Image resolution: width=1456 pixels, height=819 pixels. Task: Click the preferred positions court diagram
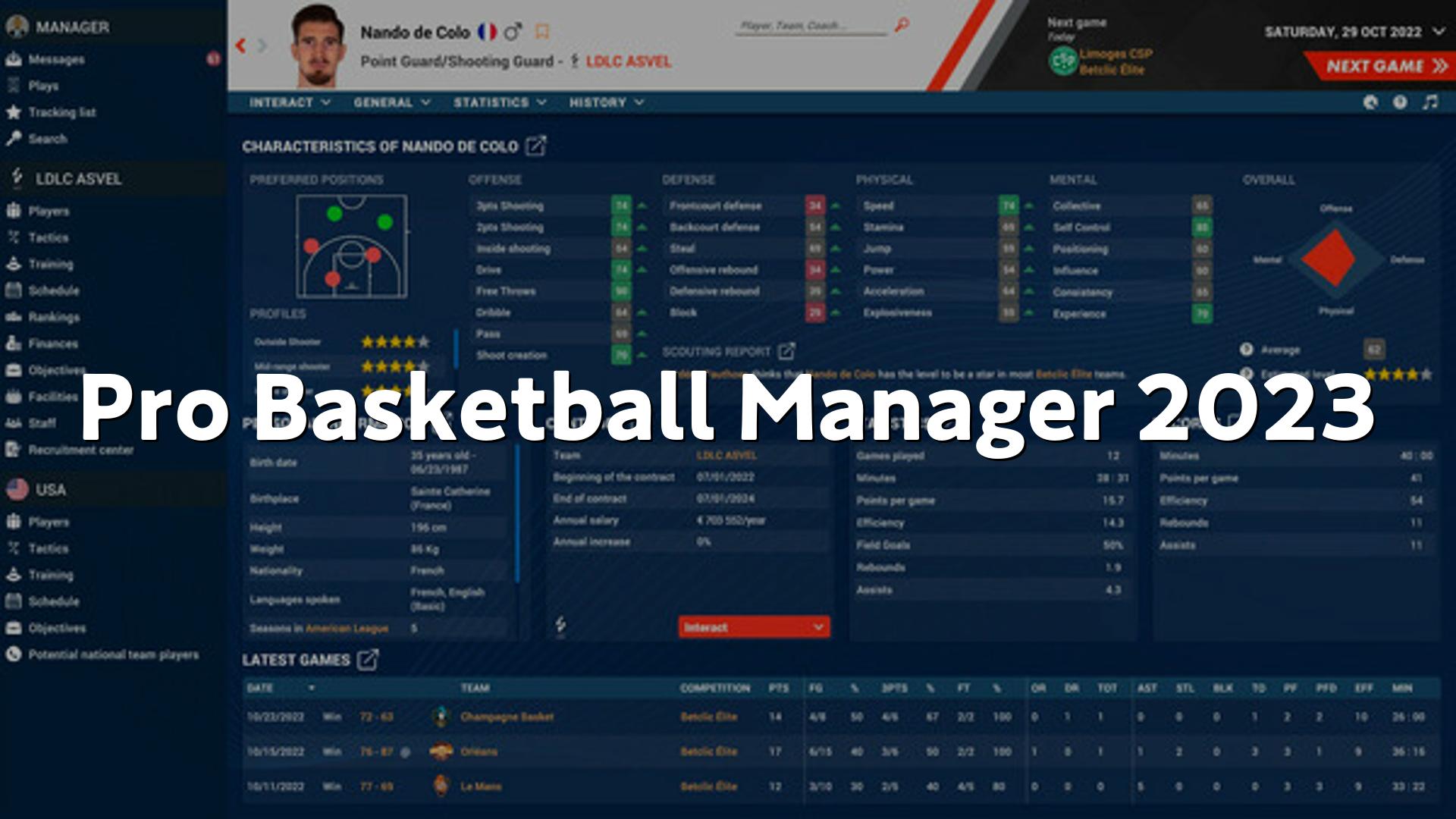click(x=352, y=246)
